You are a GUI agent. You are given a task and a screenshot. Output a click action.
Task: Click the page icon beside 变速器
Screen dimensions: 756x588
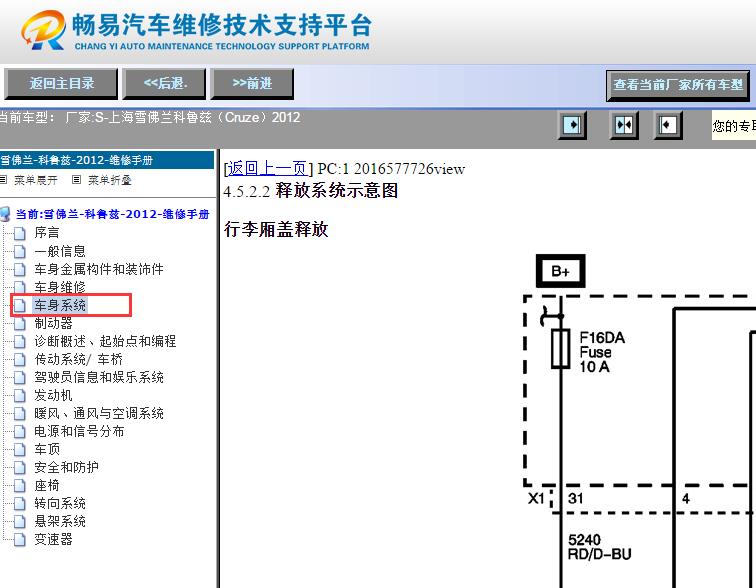pyautogui.click(x=20, y=540)
